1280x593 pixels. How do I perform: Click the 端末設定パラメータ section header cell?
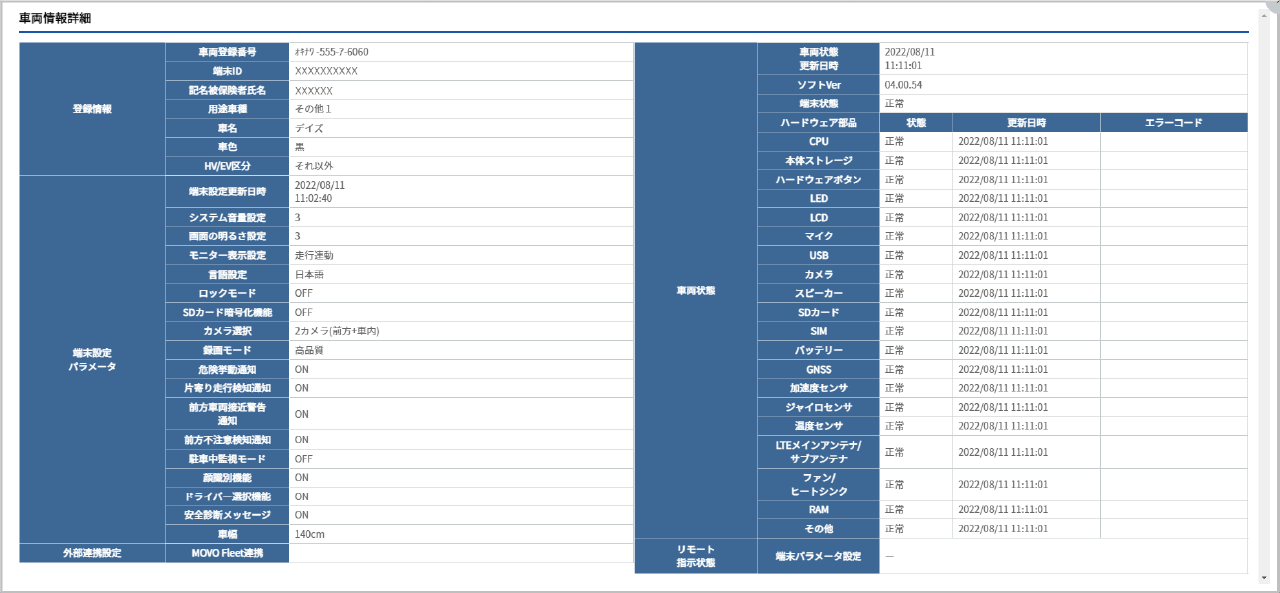pos(92,360)
